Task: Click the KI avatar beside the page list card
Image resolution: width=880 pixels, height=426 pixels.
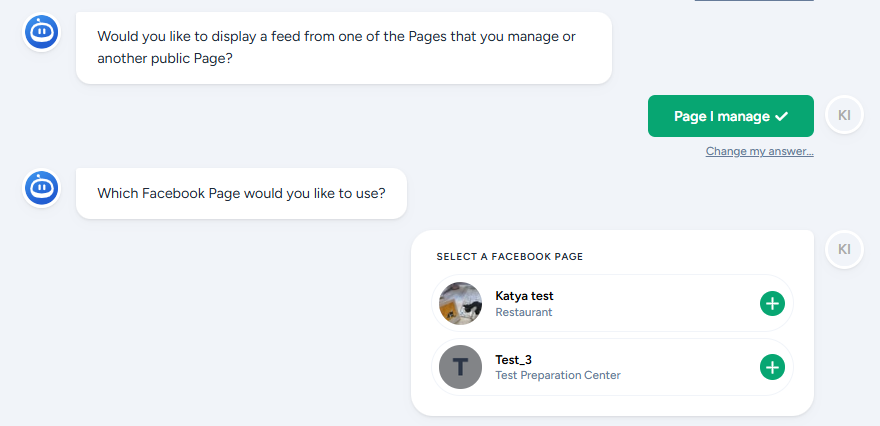Action: point(844,249)
